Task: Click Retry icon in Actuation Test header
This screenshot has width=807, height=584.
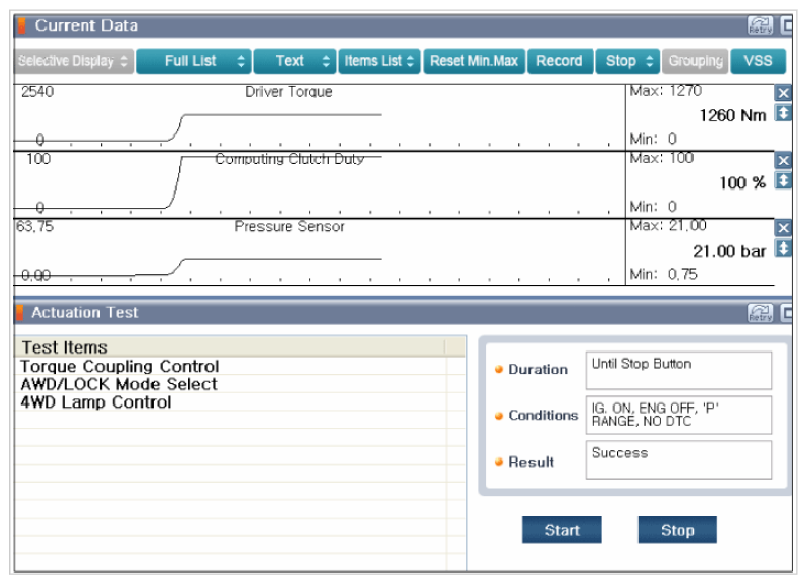Action: click(x=760, y=313)
